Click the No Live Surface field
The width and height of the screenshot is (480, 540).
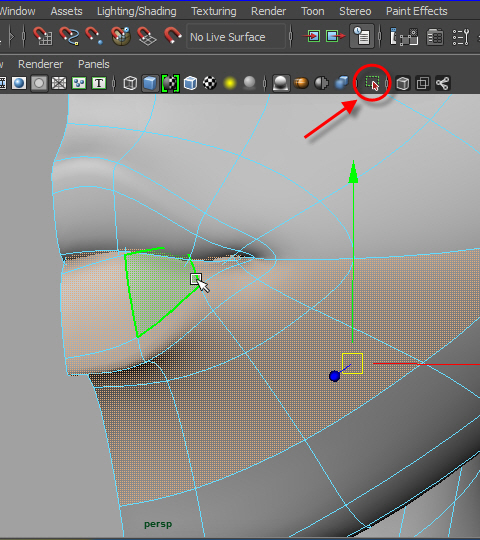(236, 37)
